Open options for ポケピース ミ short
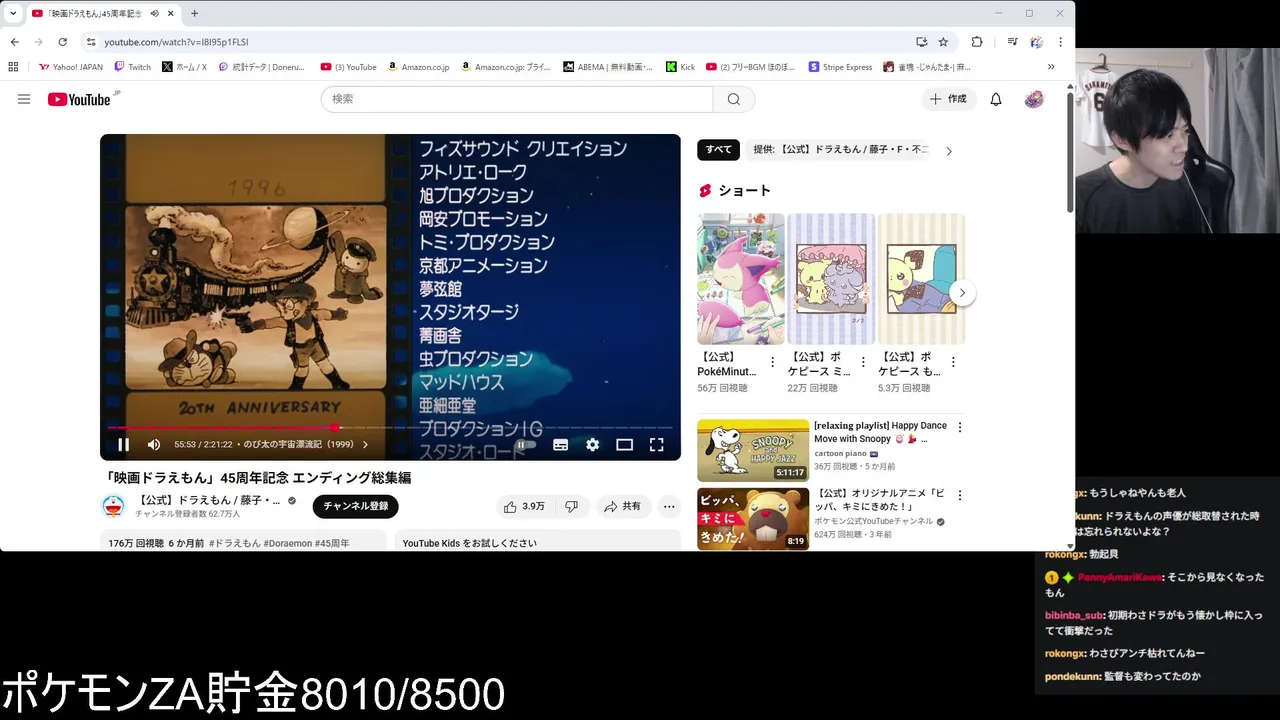This screenshot has width=1280, height=720. point(862,362)
